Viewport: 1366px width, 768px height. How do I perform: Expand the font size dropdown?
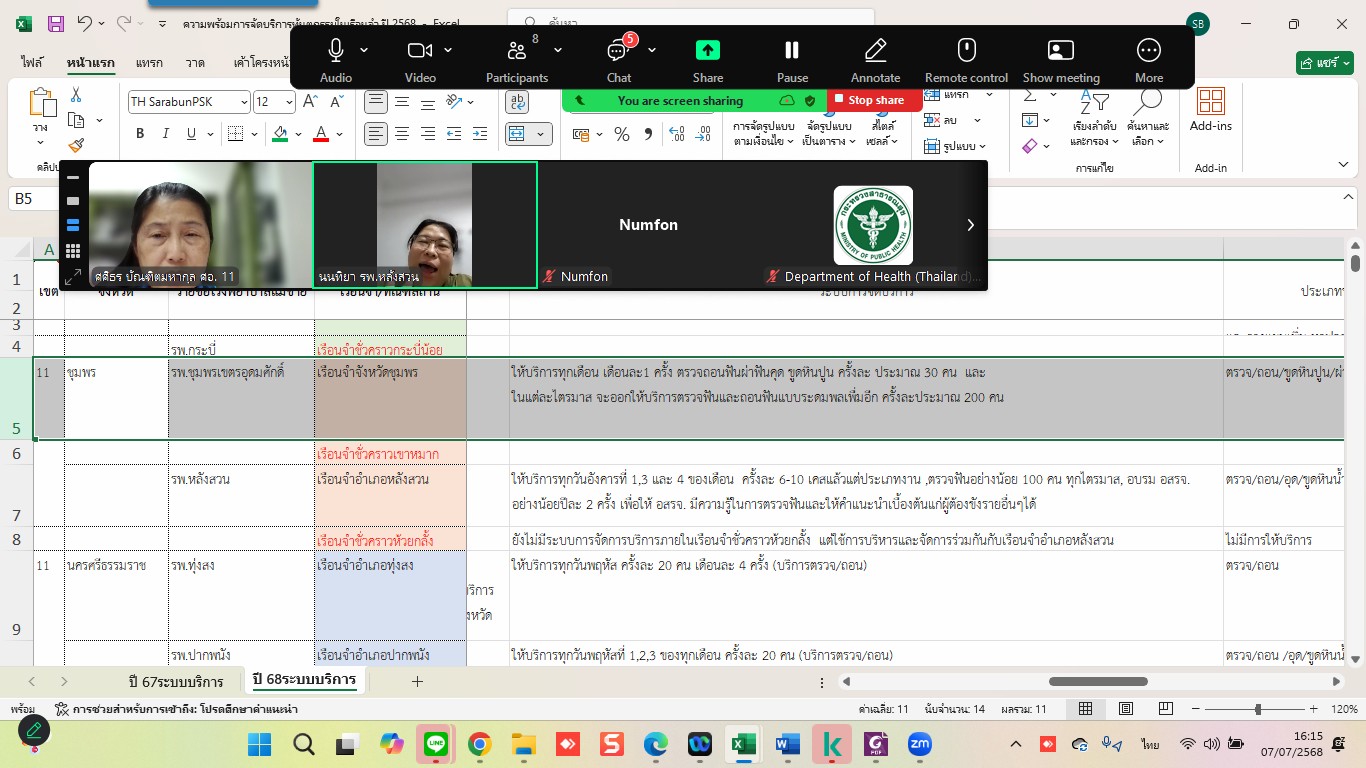click(290, 102)
